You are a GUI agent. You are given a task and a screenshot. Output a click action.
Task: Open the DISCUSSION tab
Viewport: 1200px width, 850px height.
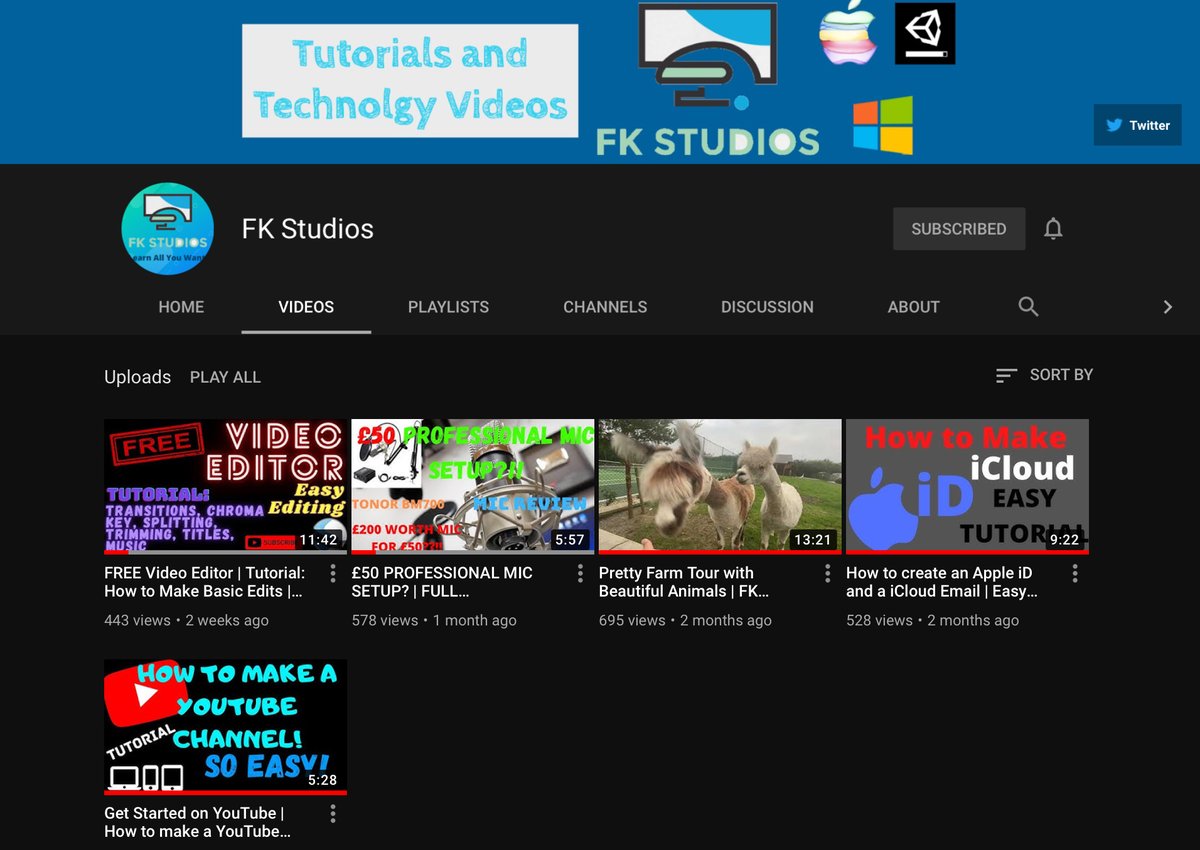coord(767,307)
